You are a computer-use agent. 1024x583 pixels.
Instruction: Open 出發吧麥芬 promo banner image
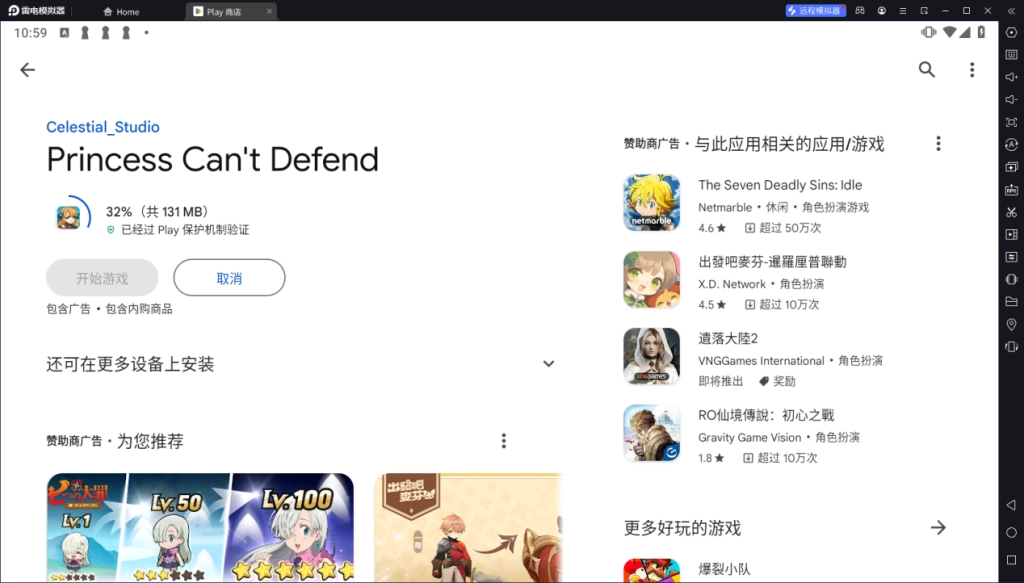click(468, 528)
